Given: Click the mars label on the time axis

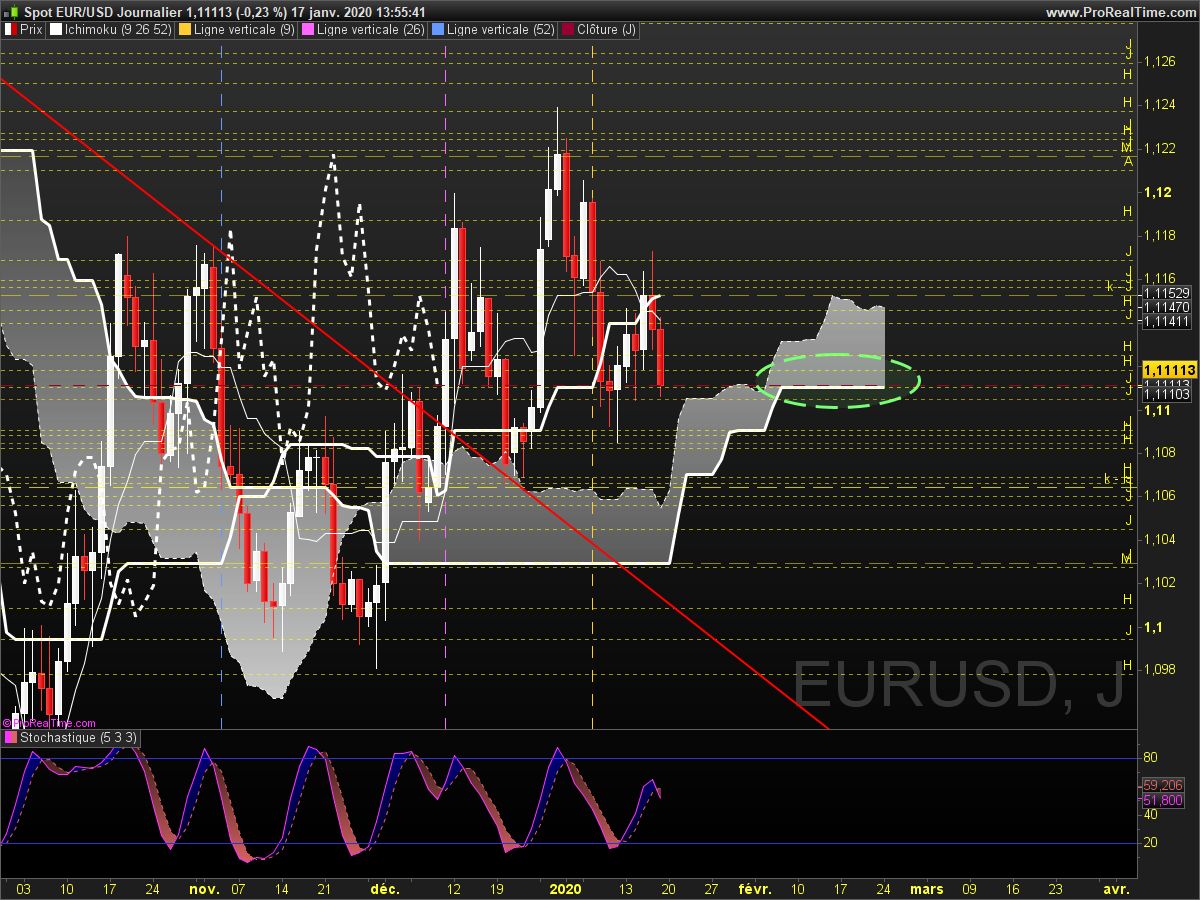Looking at the screenshot, I should pos(926,888).
